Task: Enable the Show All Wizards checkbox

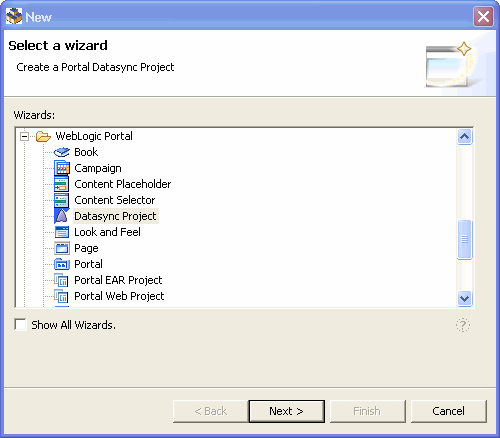Action: (20, 325)
